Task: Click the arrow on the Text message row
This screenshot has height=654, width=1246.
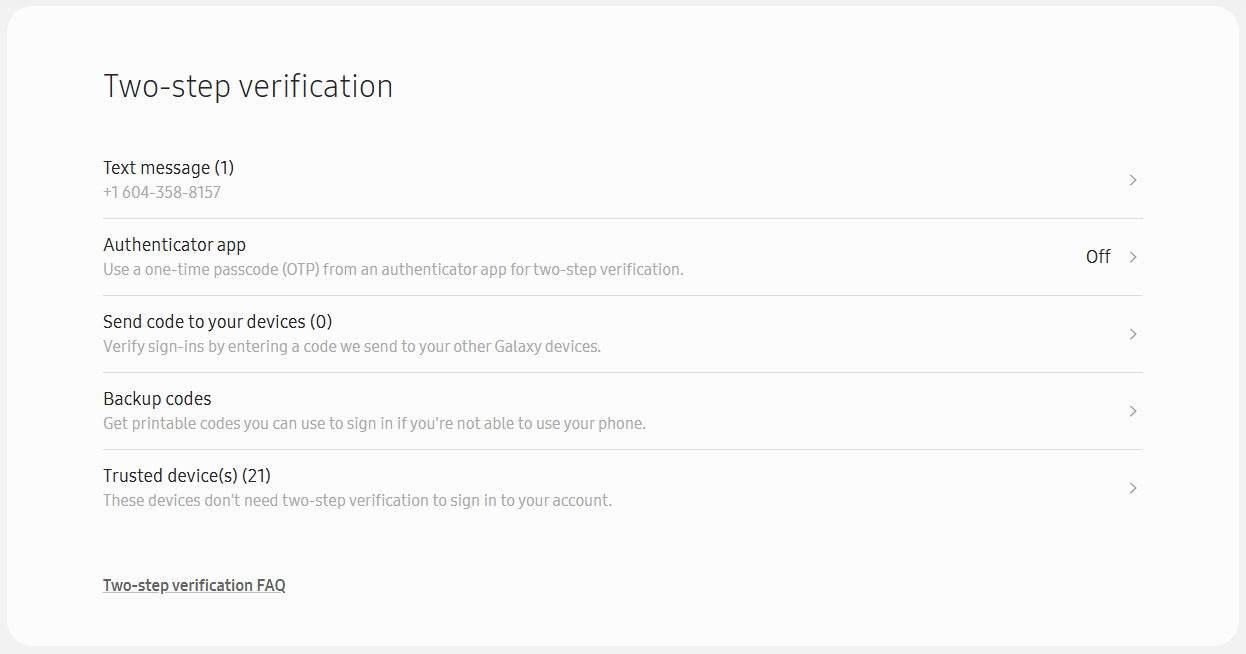Action: [1132, 180]
